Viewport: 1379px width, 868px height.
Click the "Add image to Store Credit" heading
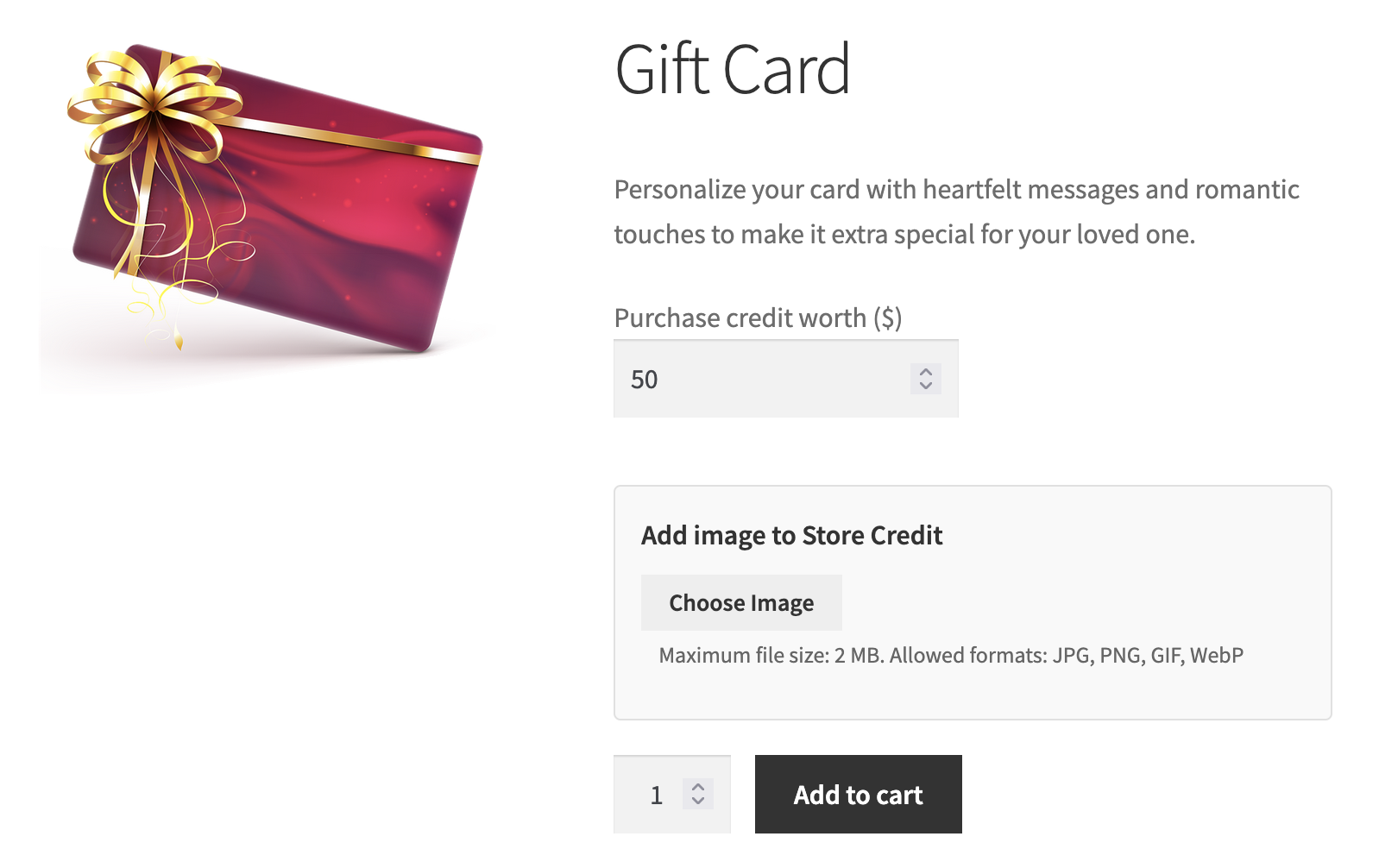(791, 536)
